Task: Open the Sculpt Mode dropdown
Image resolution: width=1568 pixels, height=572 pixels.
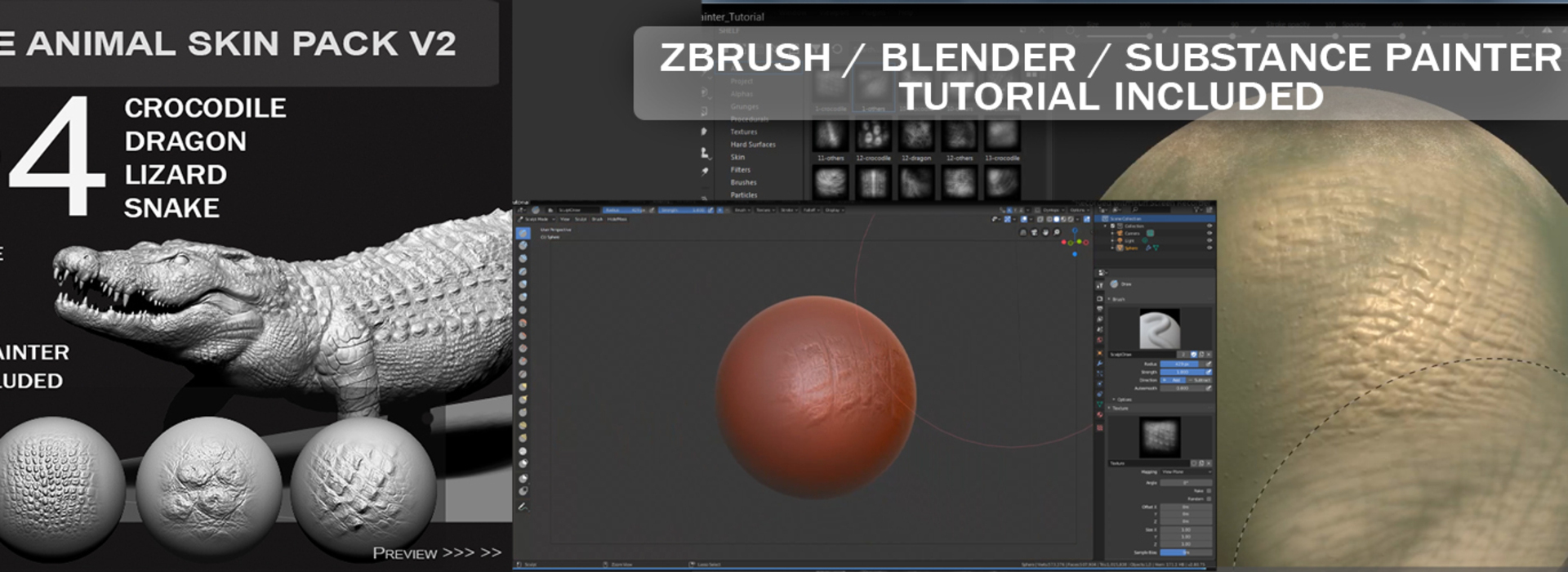Action: point(537,219)
